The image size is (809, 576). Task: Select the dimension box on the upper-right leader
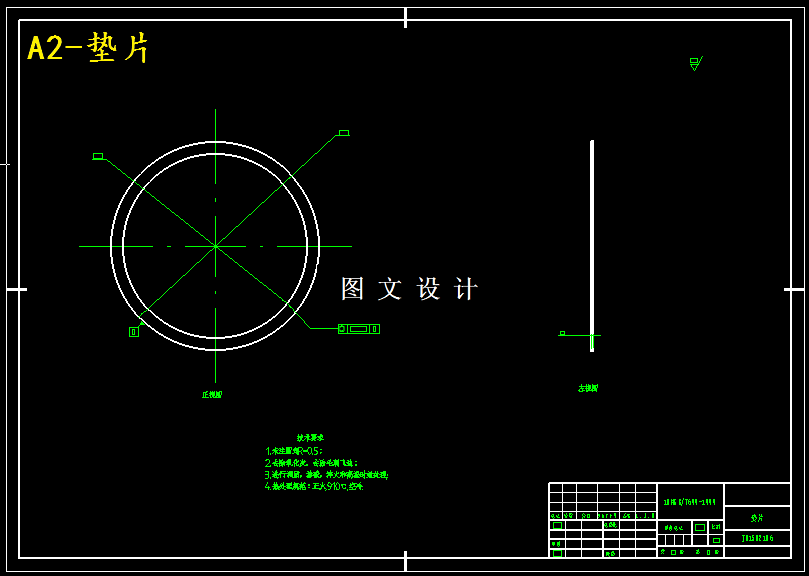[x=344, y=133]
